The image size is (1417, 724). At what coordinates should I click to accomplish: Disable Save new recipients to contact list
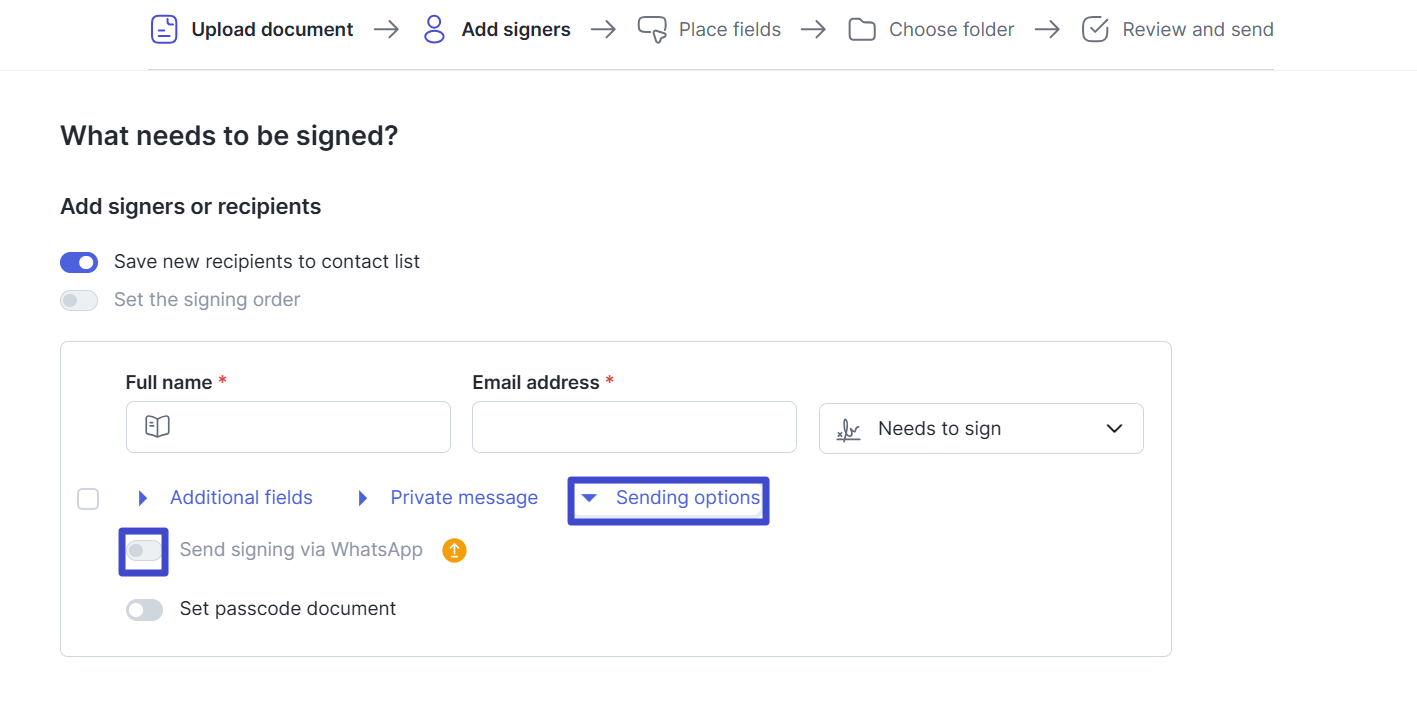pos(79,262)
